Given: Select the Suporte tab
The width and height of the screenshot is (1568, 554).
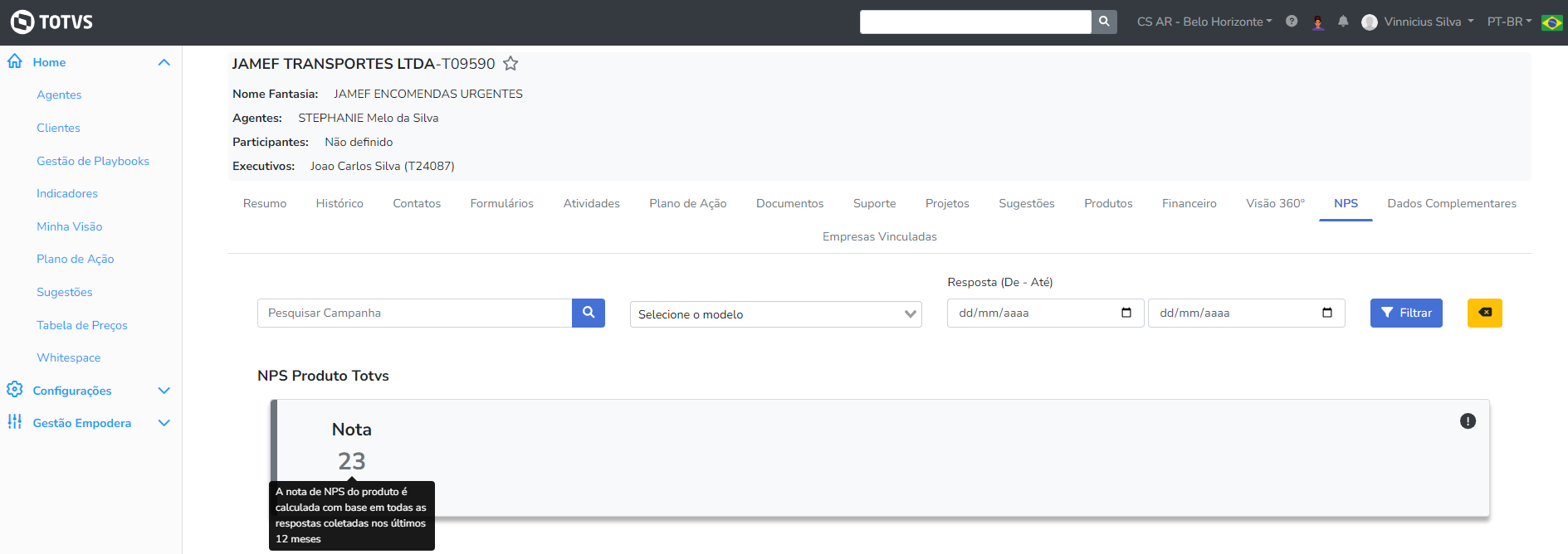Looking at the screenshot, I should click(875, 203).
